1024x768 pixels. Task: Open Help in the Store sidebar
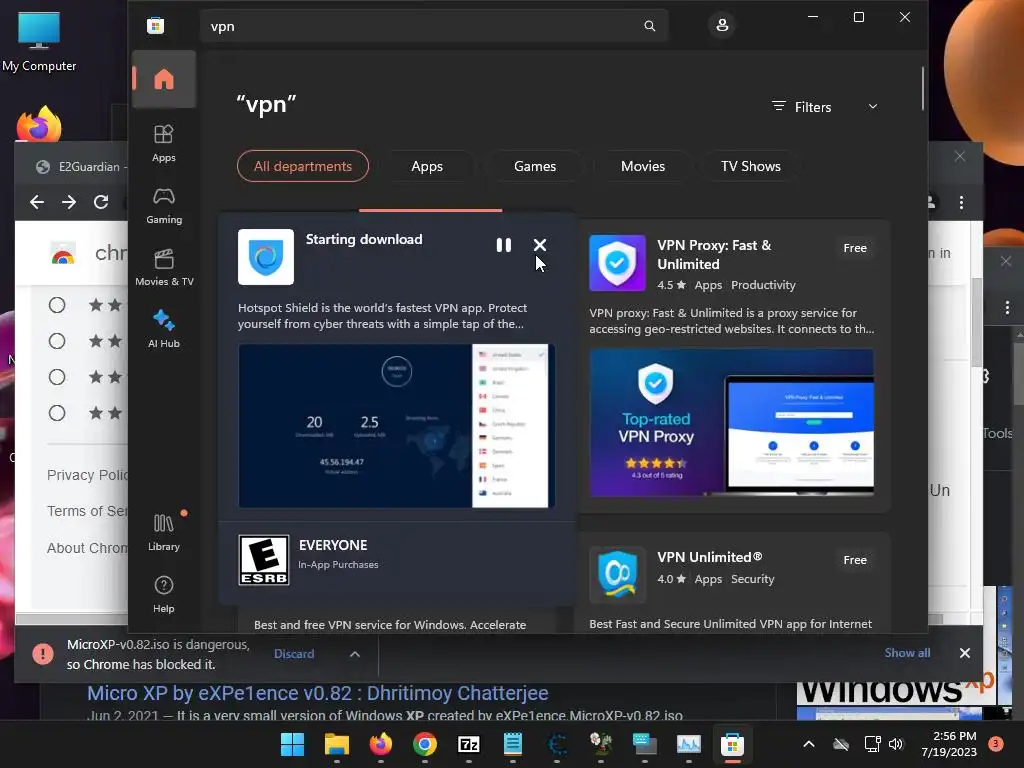pos(164,594)
